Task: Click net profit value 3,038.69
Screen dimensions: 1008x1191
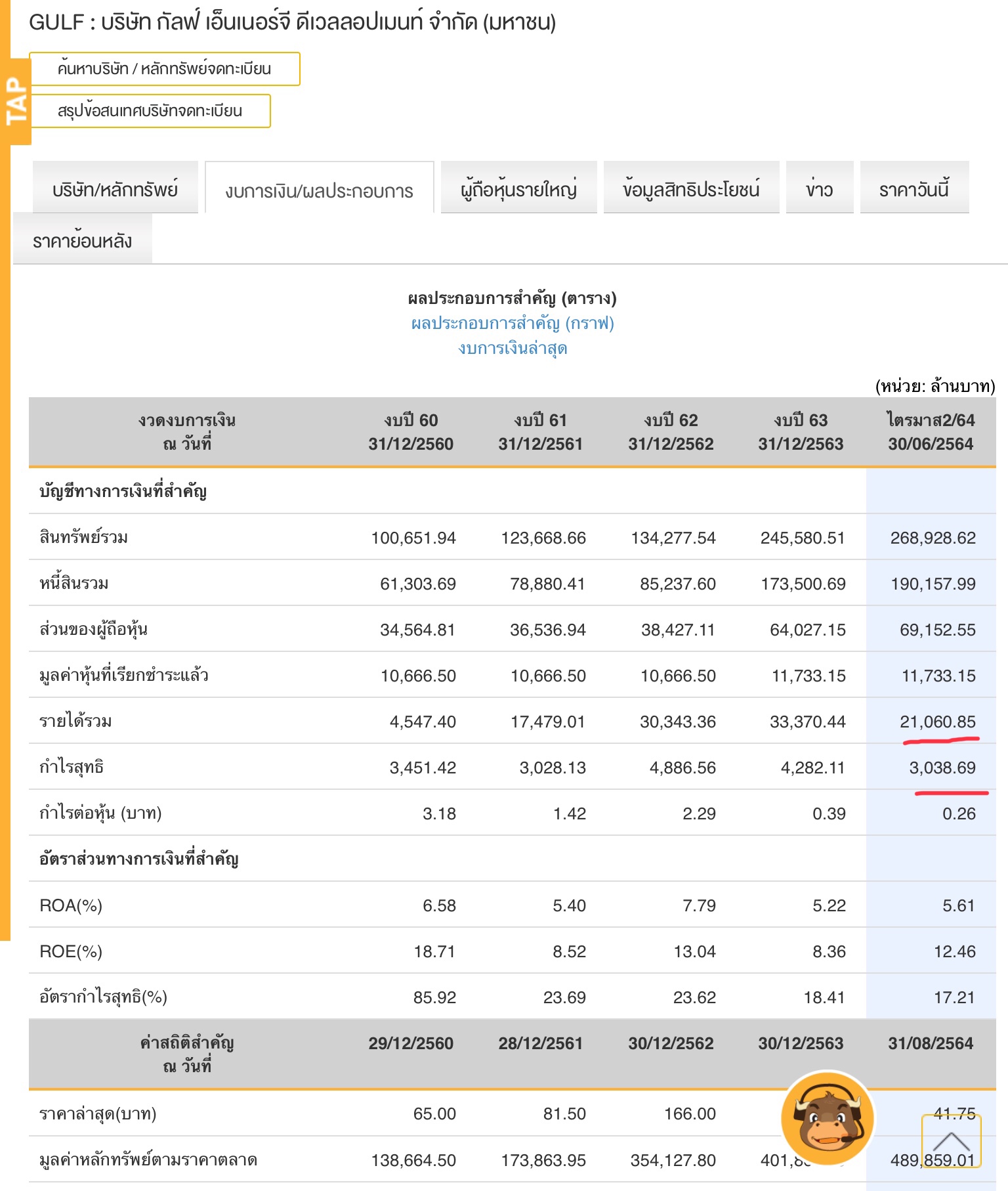Action: tap(942, 768)
